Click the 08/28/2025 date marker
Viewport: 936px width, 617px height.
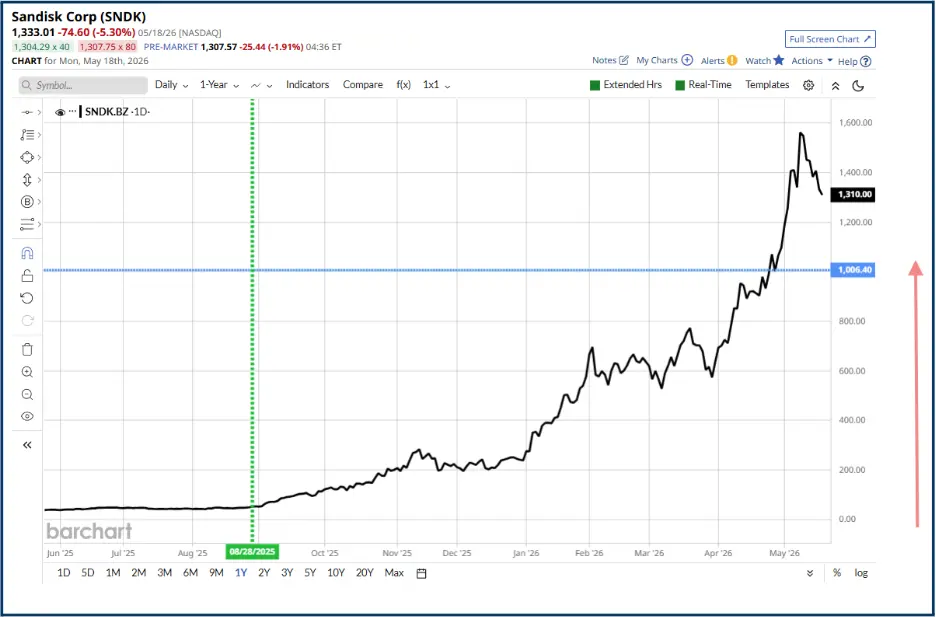253,551
